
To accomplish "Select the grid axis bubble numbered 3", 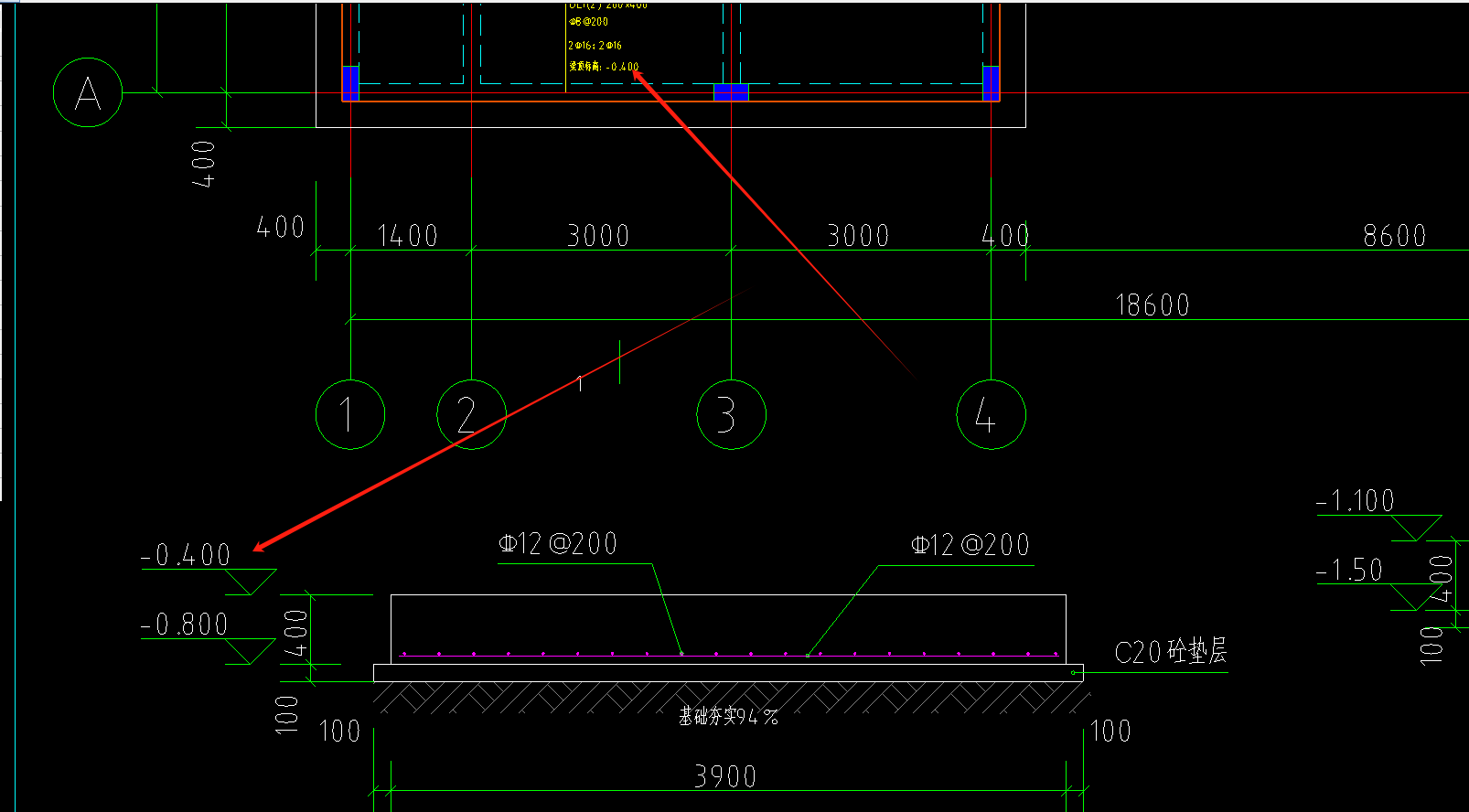I will 731,414.
